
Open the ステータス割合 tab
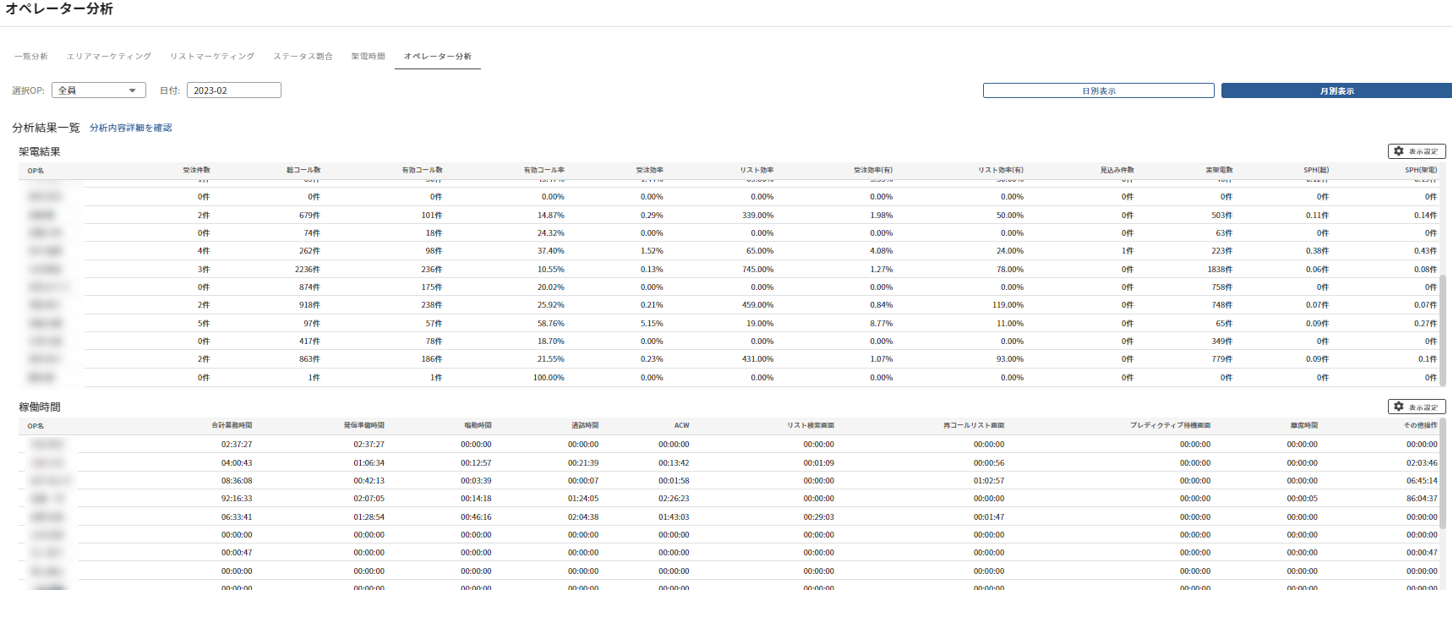[x=303, y=57]
